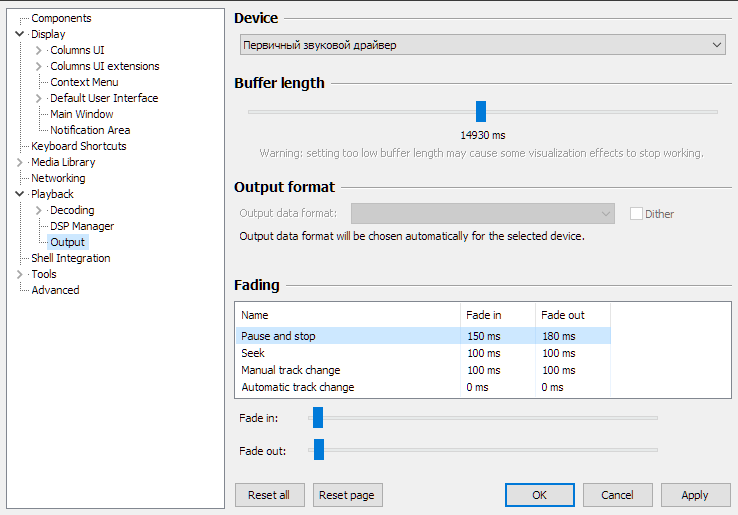Click the Fade in slider handle

[318, 417]
